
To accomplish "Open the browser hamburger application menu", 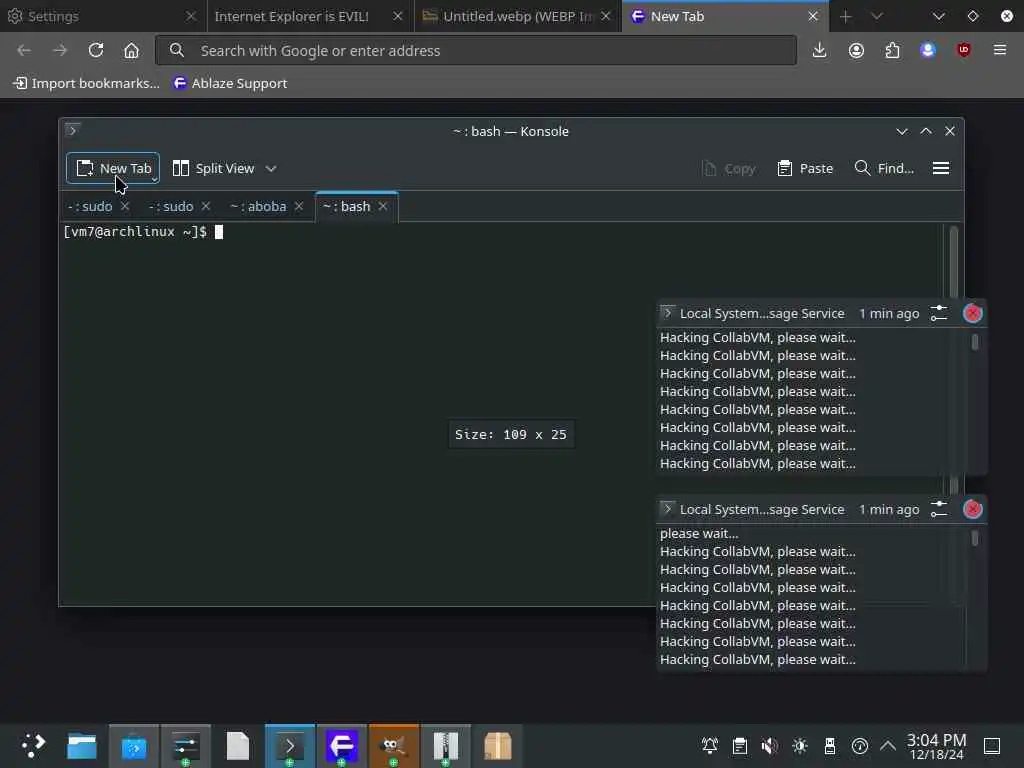I will 1000,50.
